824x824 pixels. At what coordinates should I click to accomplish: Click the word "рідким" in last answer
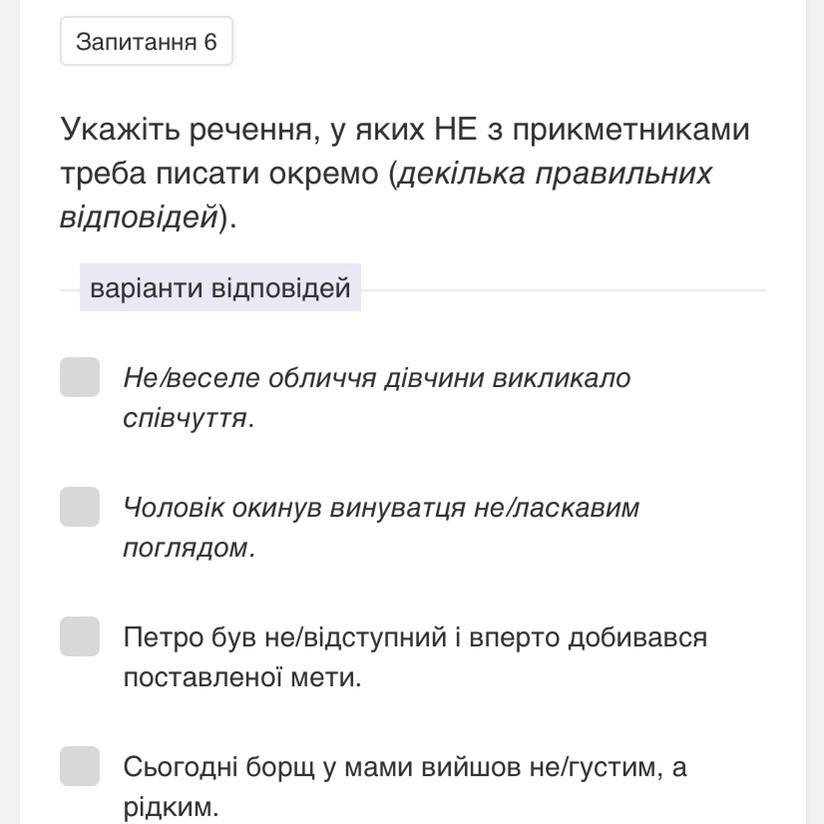[170, 807]
